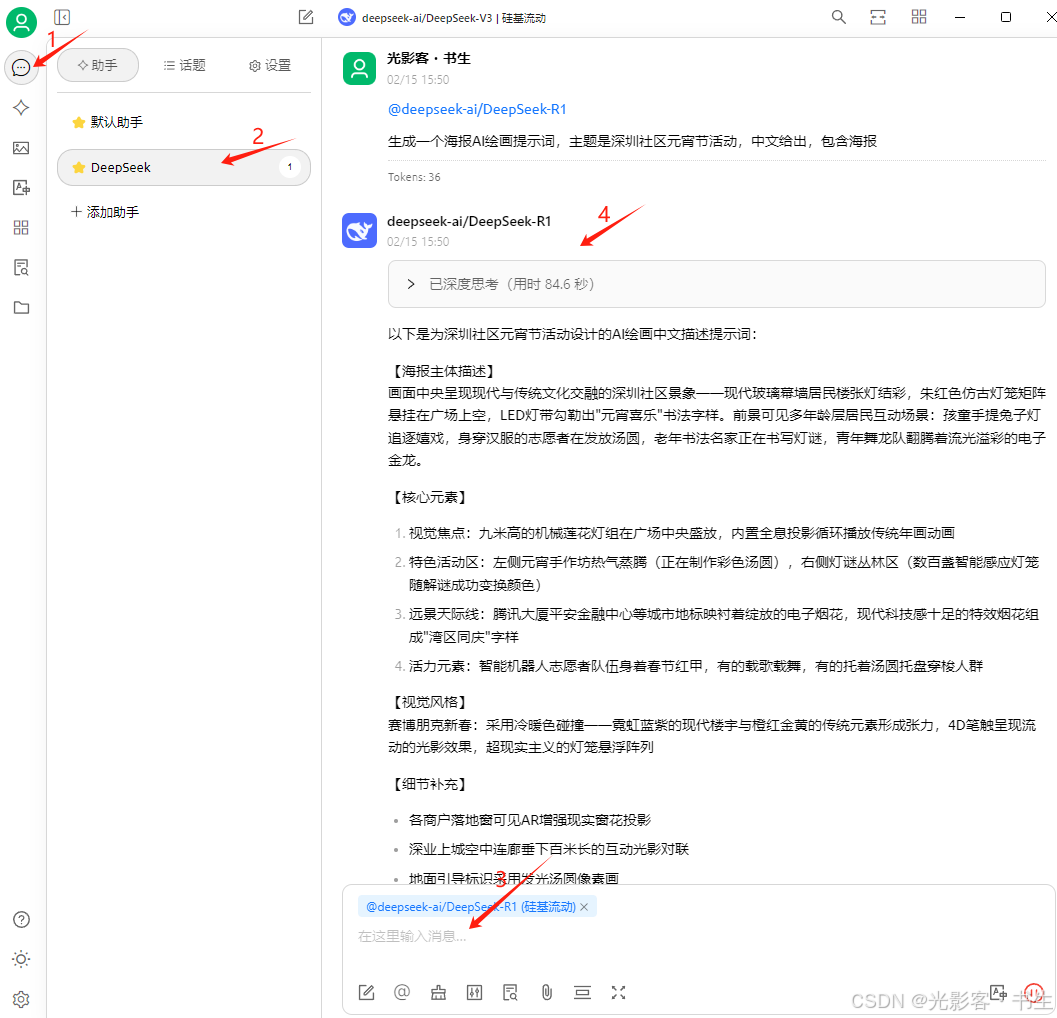Image resolution: width=1057 pixels, height=1018 pixels.
Task: Start new topic from input toolbar
Action: [366, 992]
